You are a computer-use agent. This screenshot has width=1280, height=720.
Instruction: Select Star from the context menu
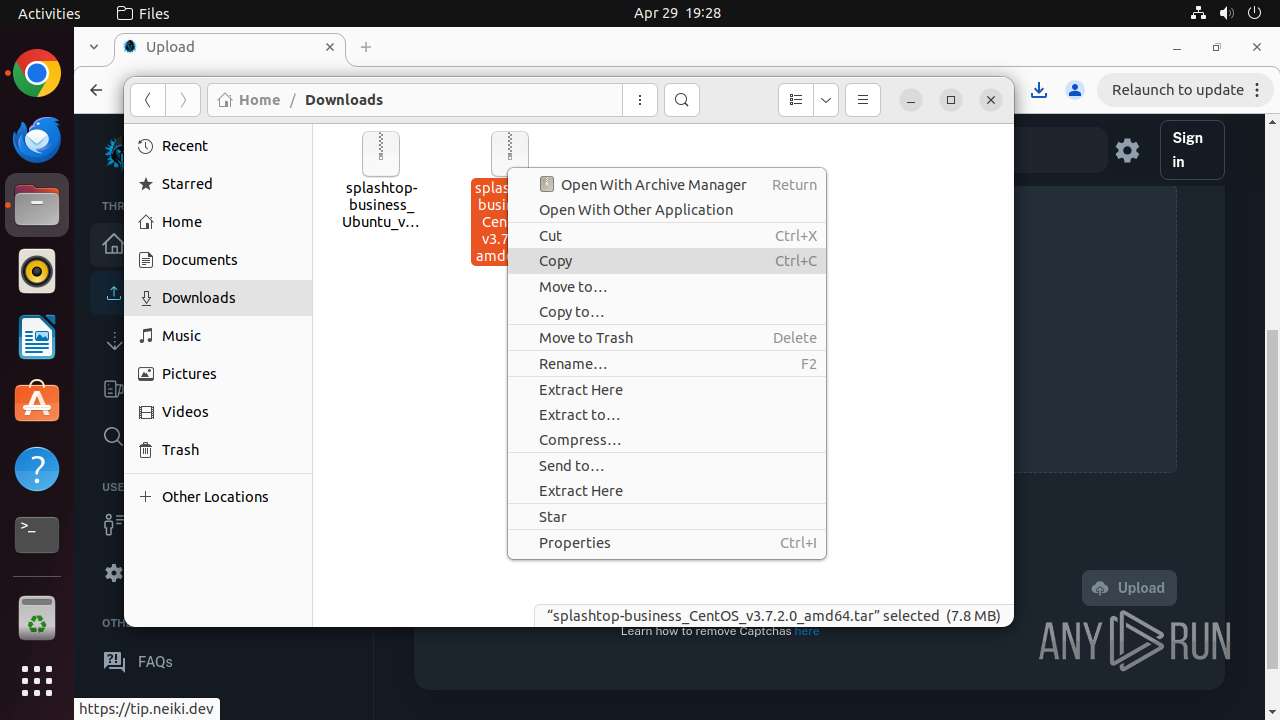[667, 517]
